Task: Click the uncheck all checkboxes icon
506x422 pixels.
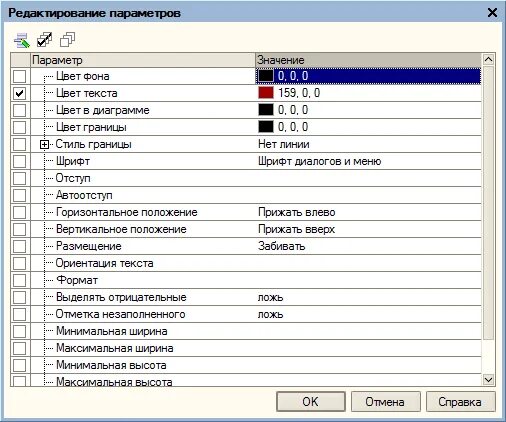Action: [67, 40]
